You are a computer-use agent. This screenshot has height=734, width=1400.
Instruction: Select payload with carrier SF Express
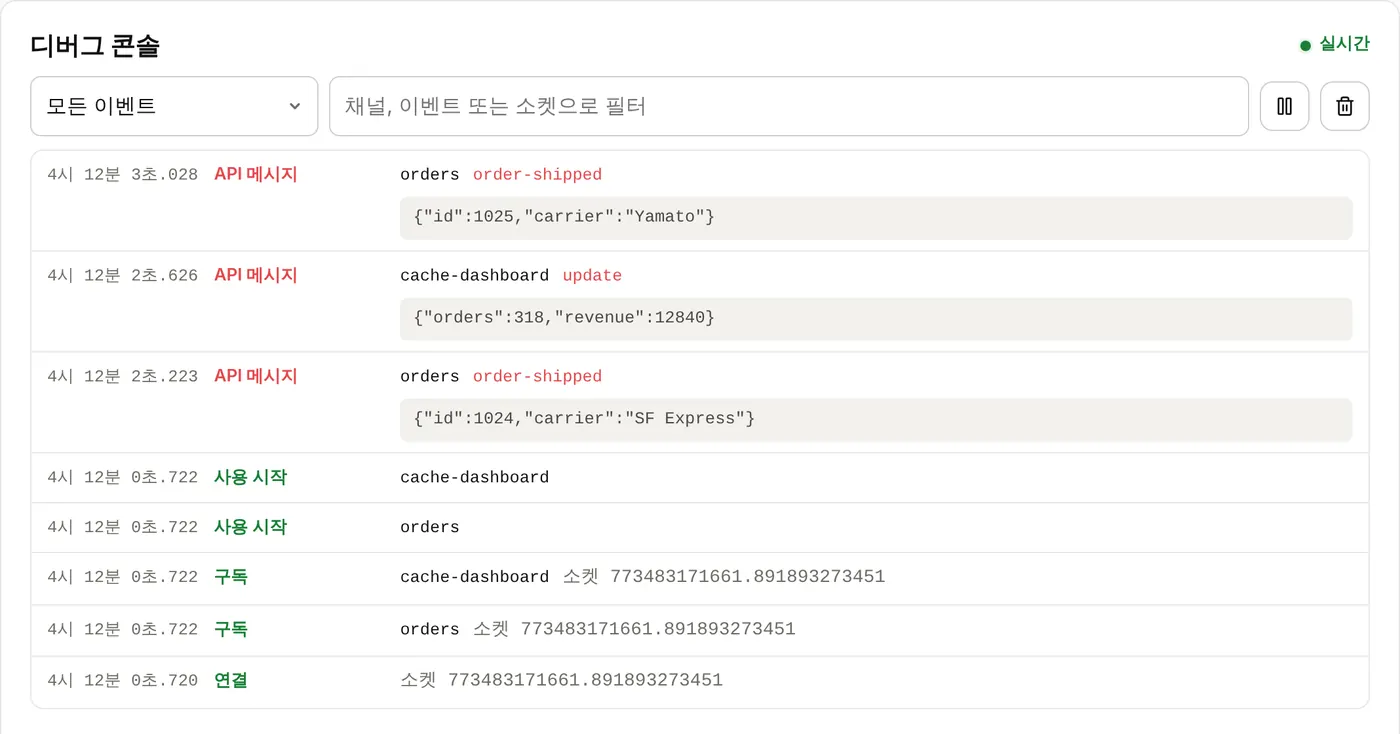(x=876, y=419)
